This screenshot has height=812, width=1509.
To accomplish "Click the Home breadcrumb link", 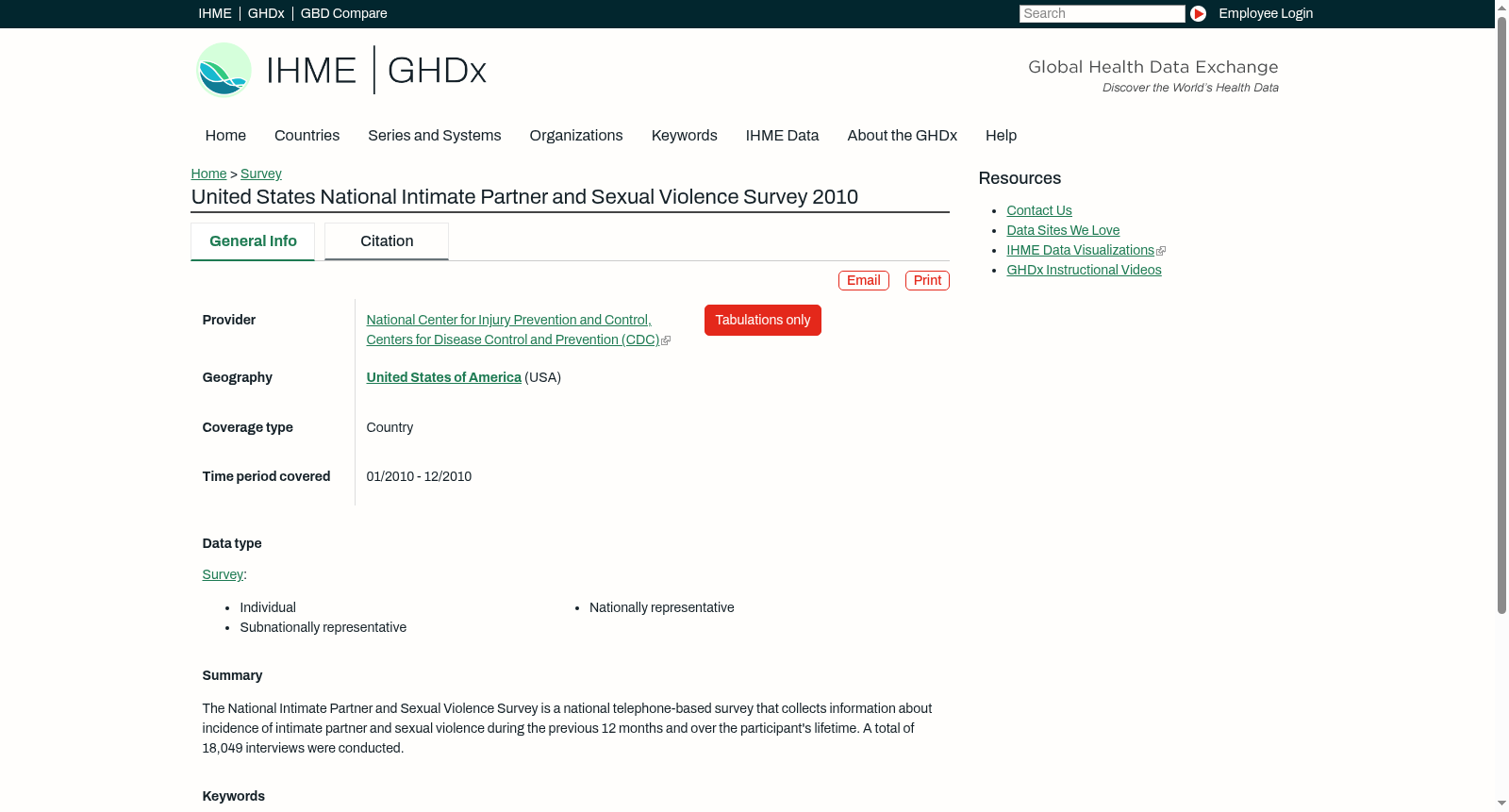I will point(208,174).
